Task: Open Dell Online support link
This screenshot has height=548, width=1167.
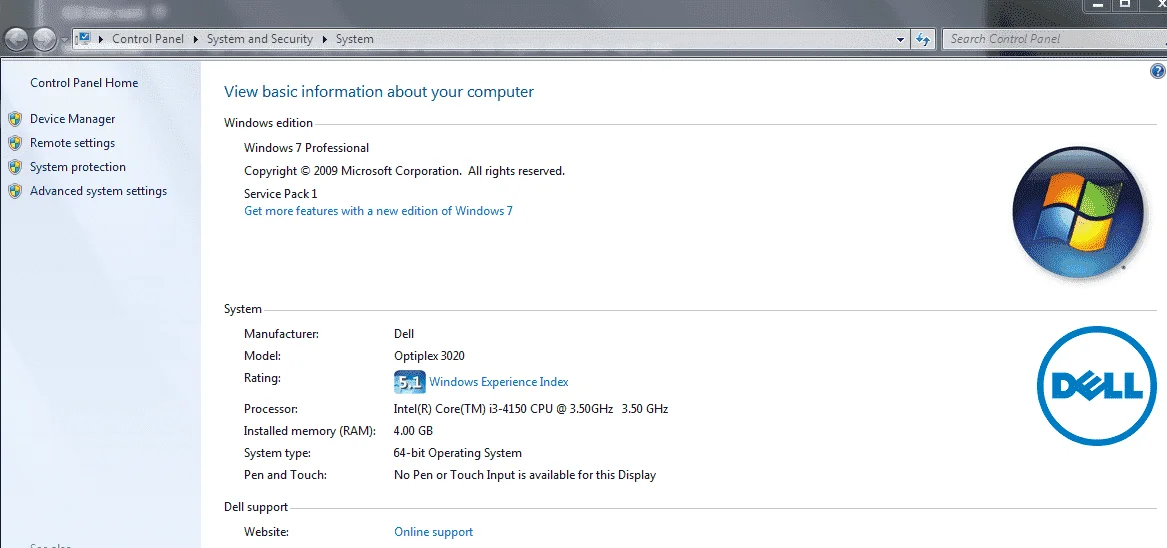Action: tap(433, 532)
